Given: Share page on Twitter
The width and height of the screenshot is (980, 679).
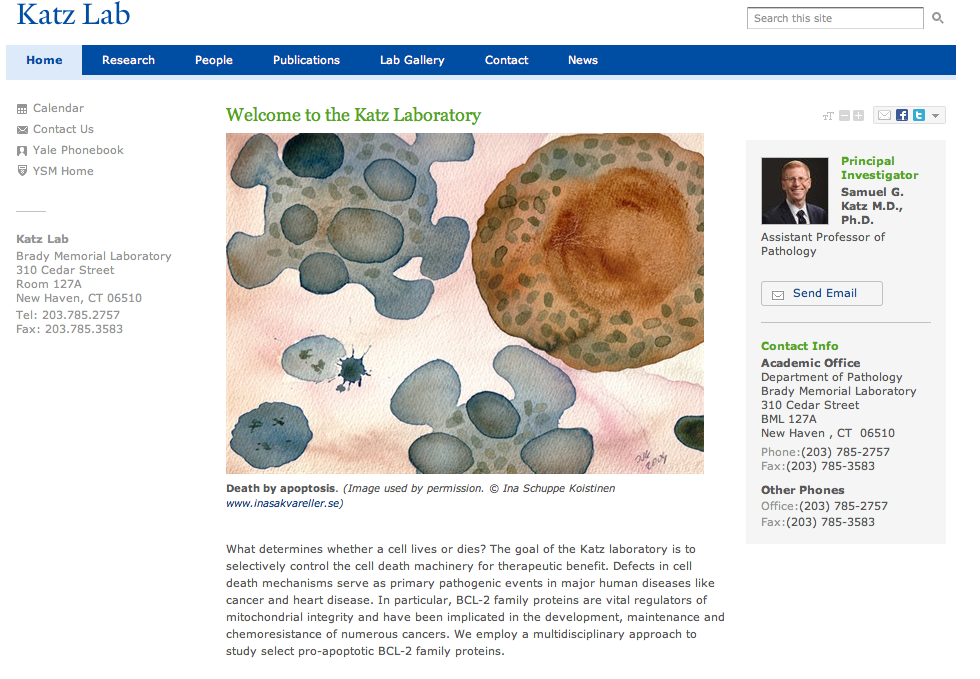Looking at the screenshot, I should (x=919, y=115).
